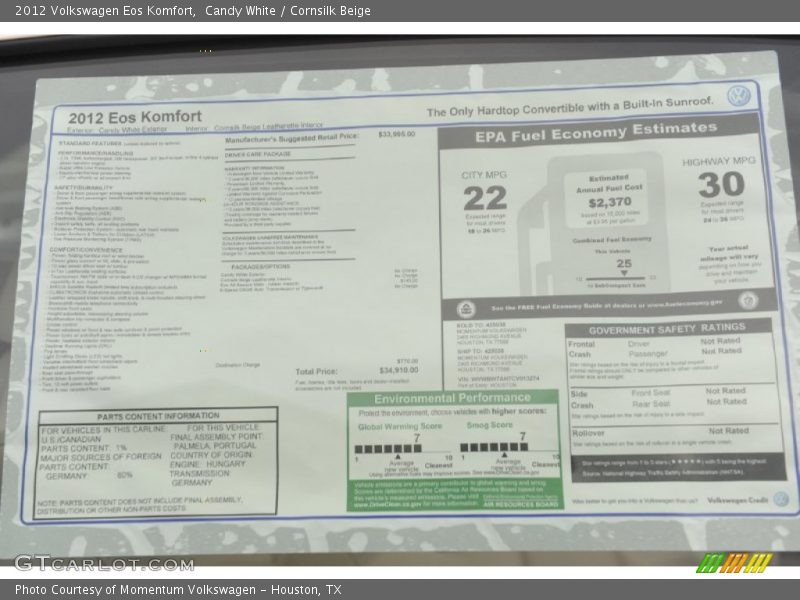800x600 pixels.
Task: Click the EPA seal icon
Action: (x=466, y=309)
